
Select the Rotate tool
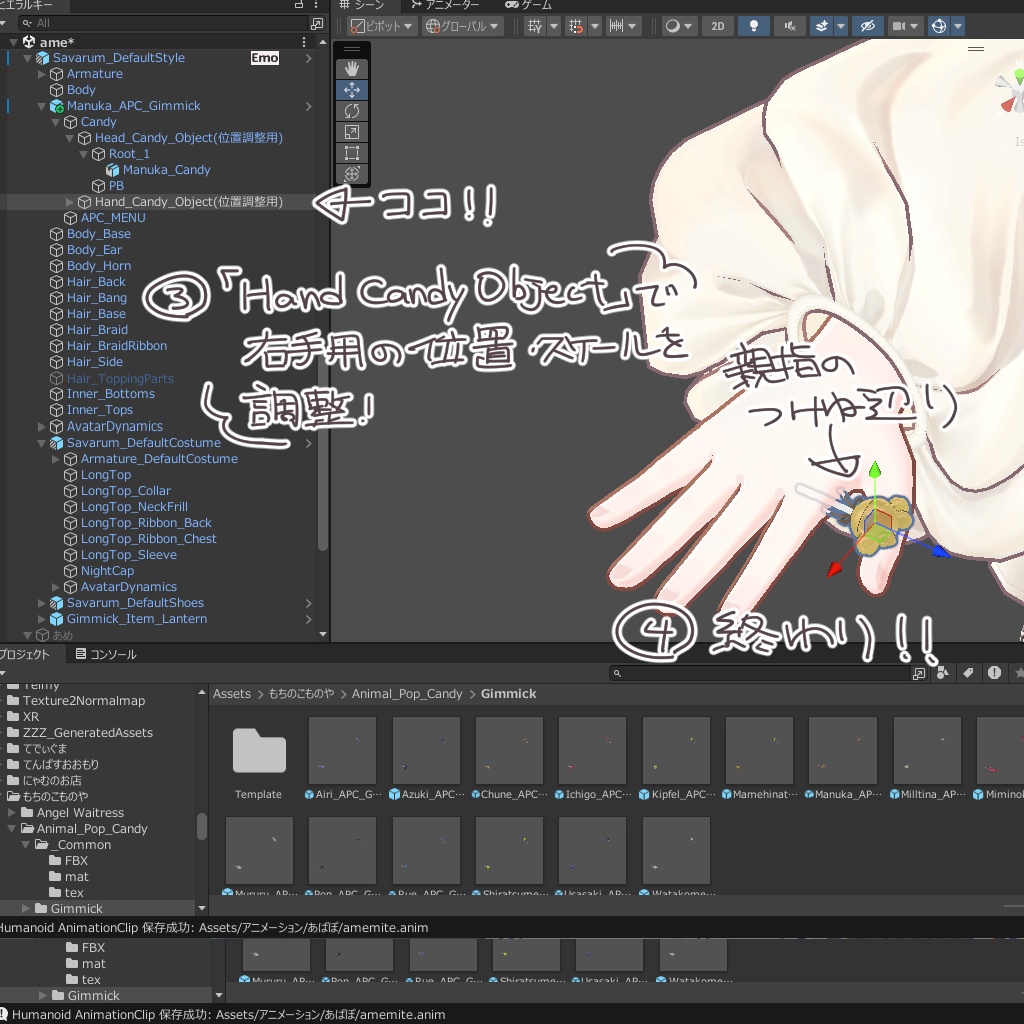pos(353,111)
